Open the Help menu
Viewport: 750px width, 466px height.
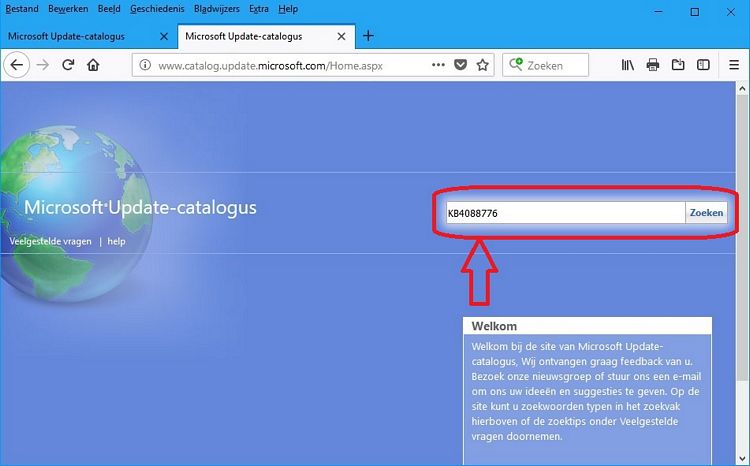pos(288,9)
